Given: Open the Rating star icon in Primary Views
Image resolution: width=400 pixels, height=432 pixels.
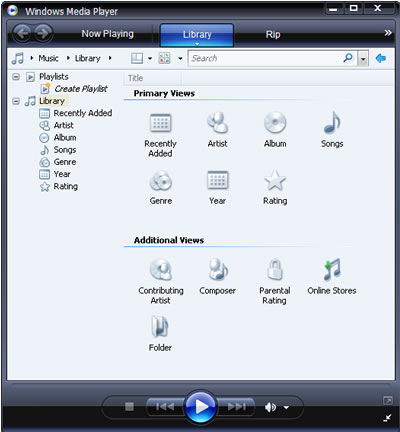Looking at the screenshot, I should (x=275, y=180).
